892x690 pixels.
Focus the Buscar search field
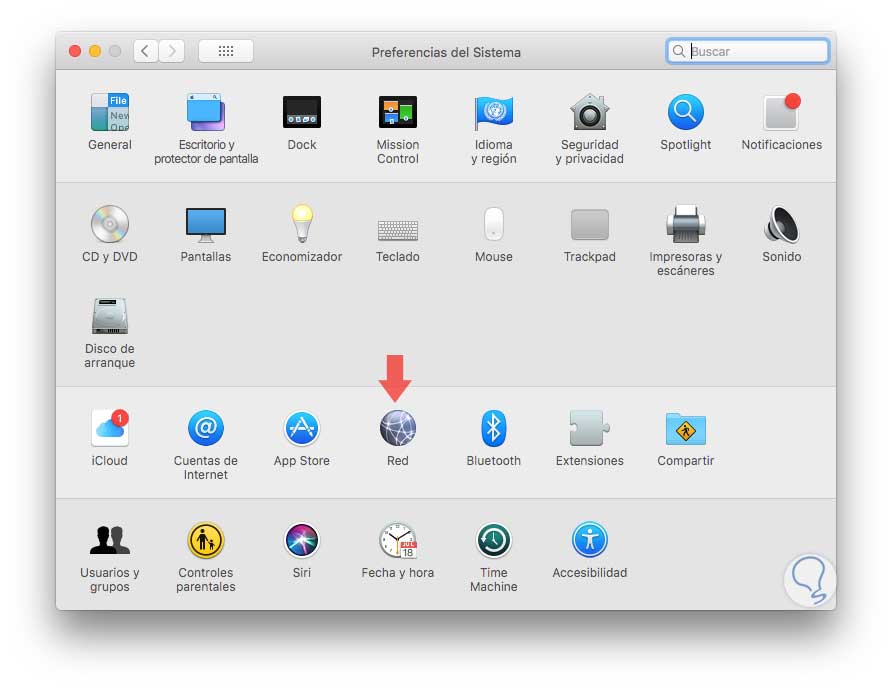748,51
